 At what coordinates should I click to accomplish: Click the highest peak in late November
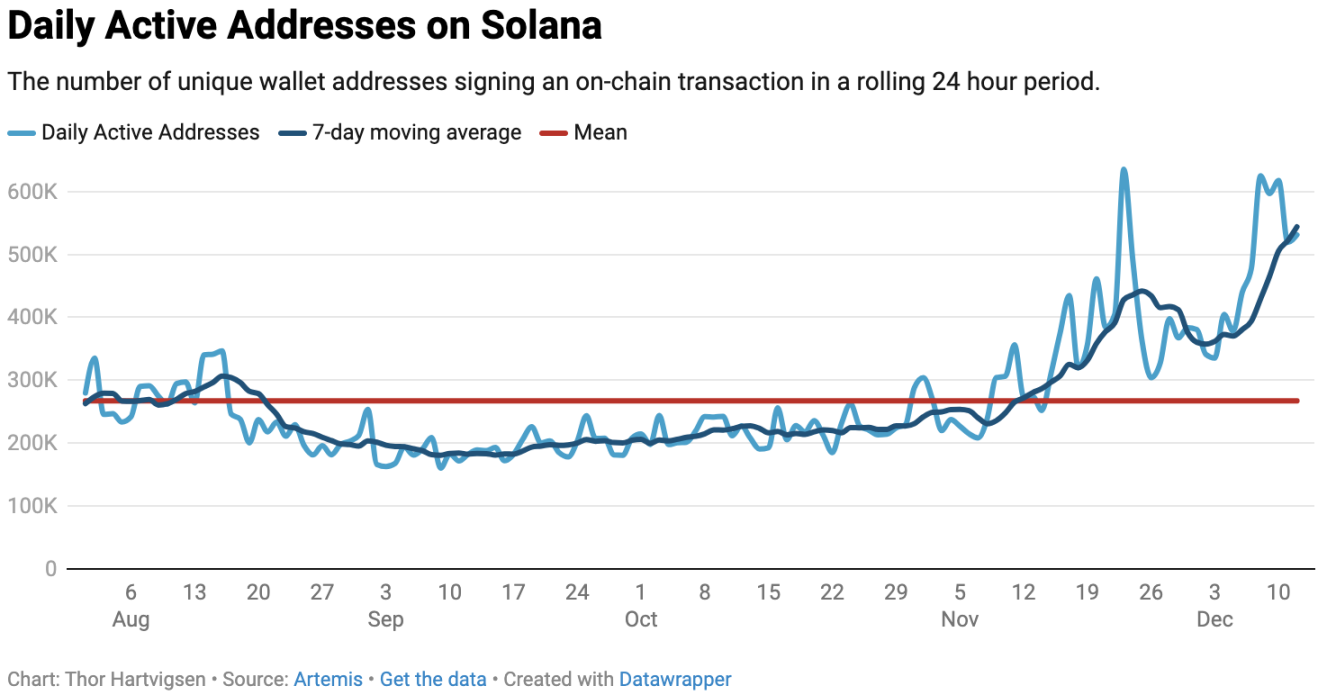(x=1123, y=171)
